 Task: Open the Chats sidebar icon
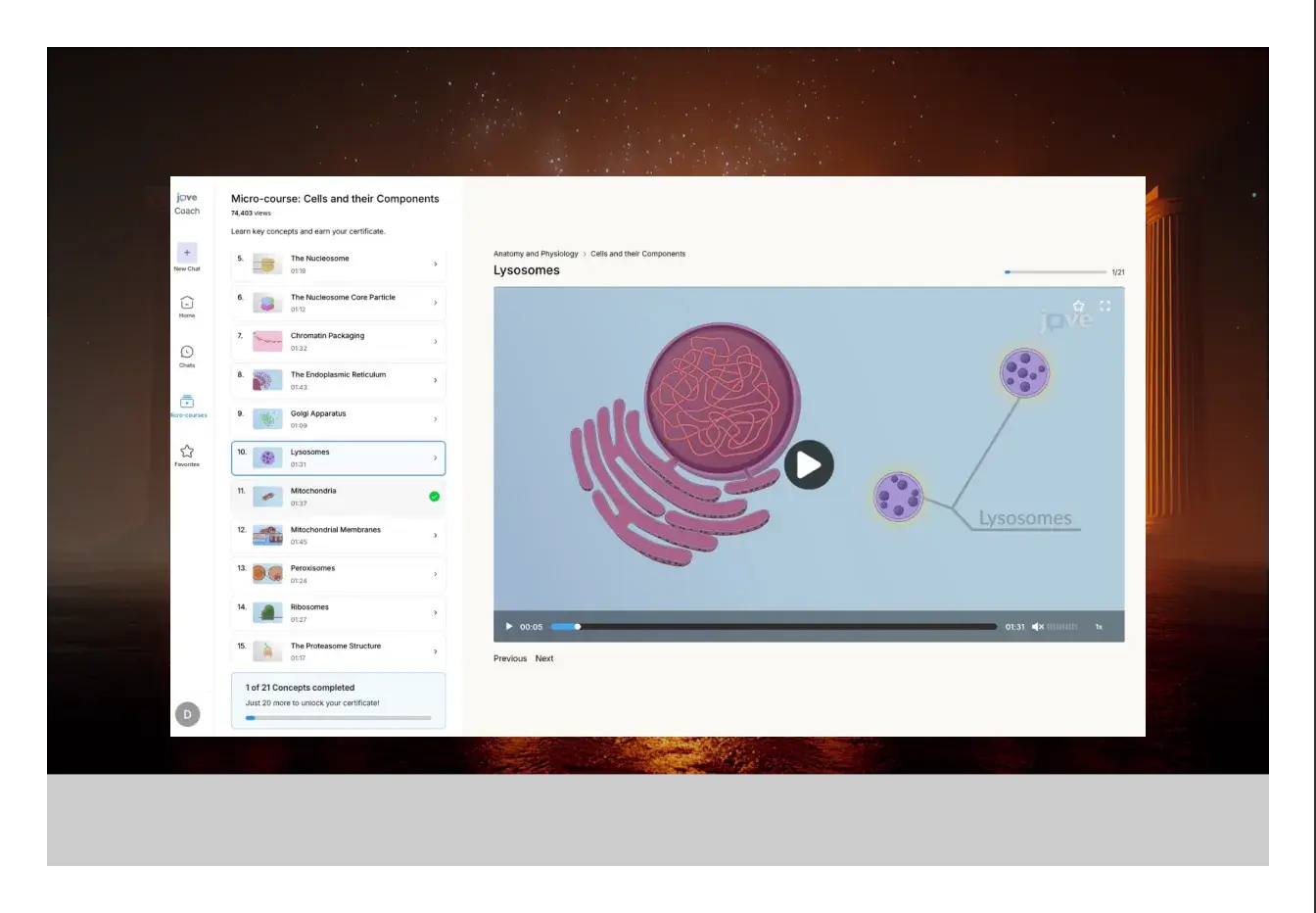point(187,352)
